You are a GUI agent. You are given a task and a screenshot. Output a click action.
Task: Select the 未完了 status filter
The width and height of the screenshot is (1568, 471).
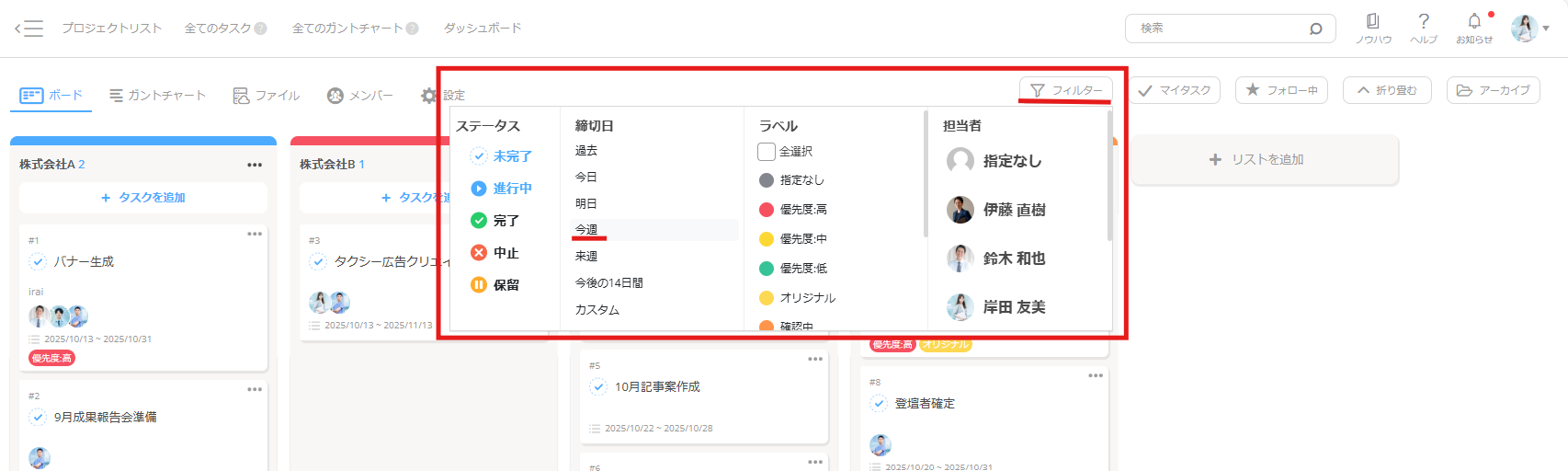click(502, 156)
